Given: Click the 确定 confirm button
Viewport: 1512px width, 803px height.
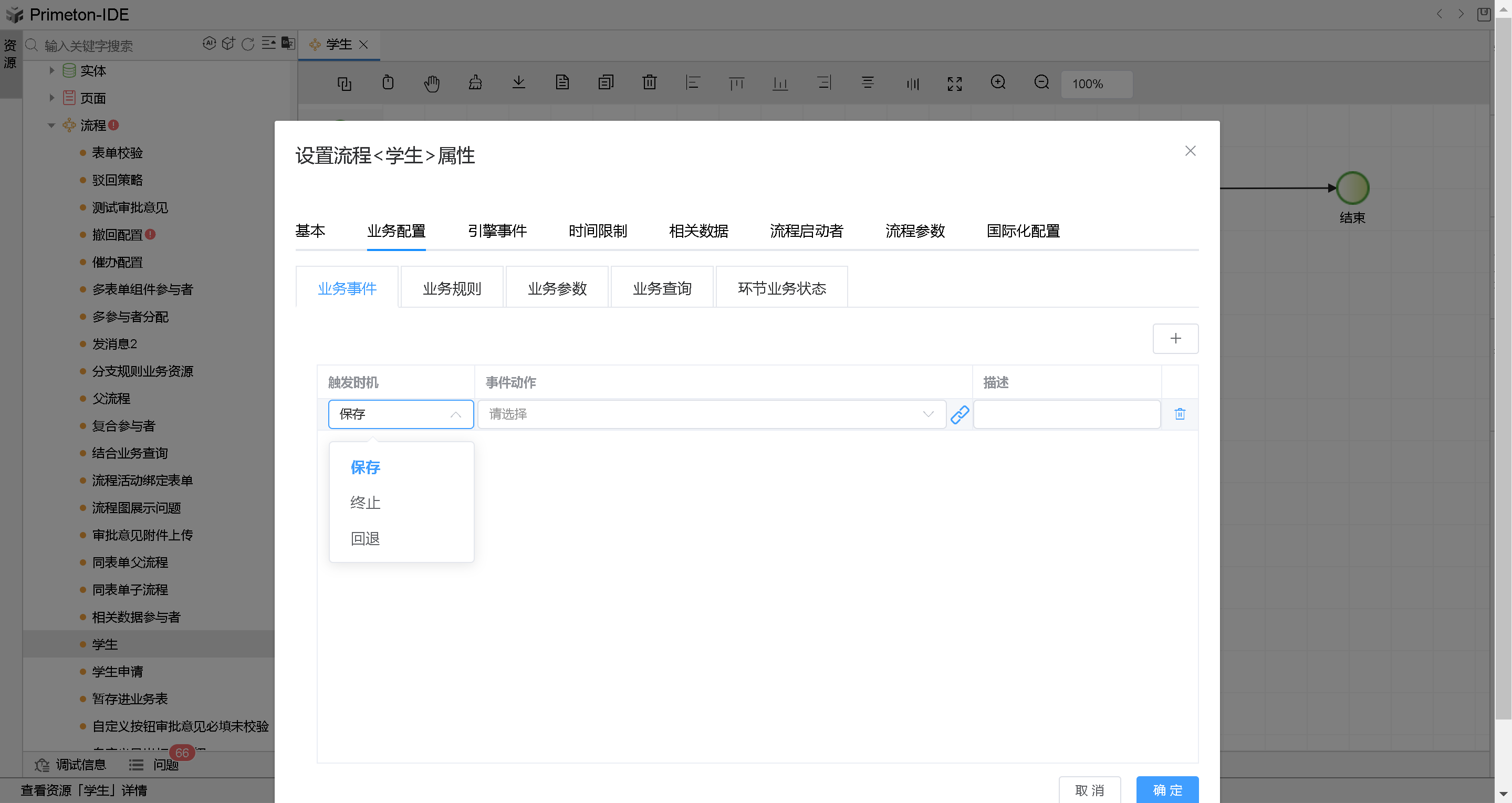Looking at the screenshot, I should [1166, 790].
